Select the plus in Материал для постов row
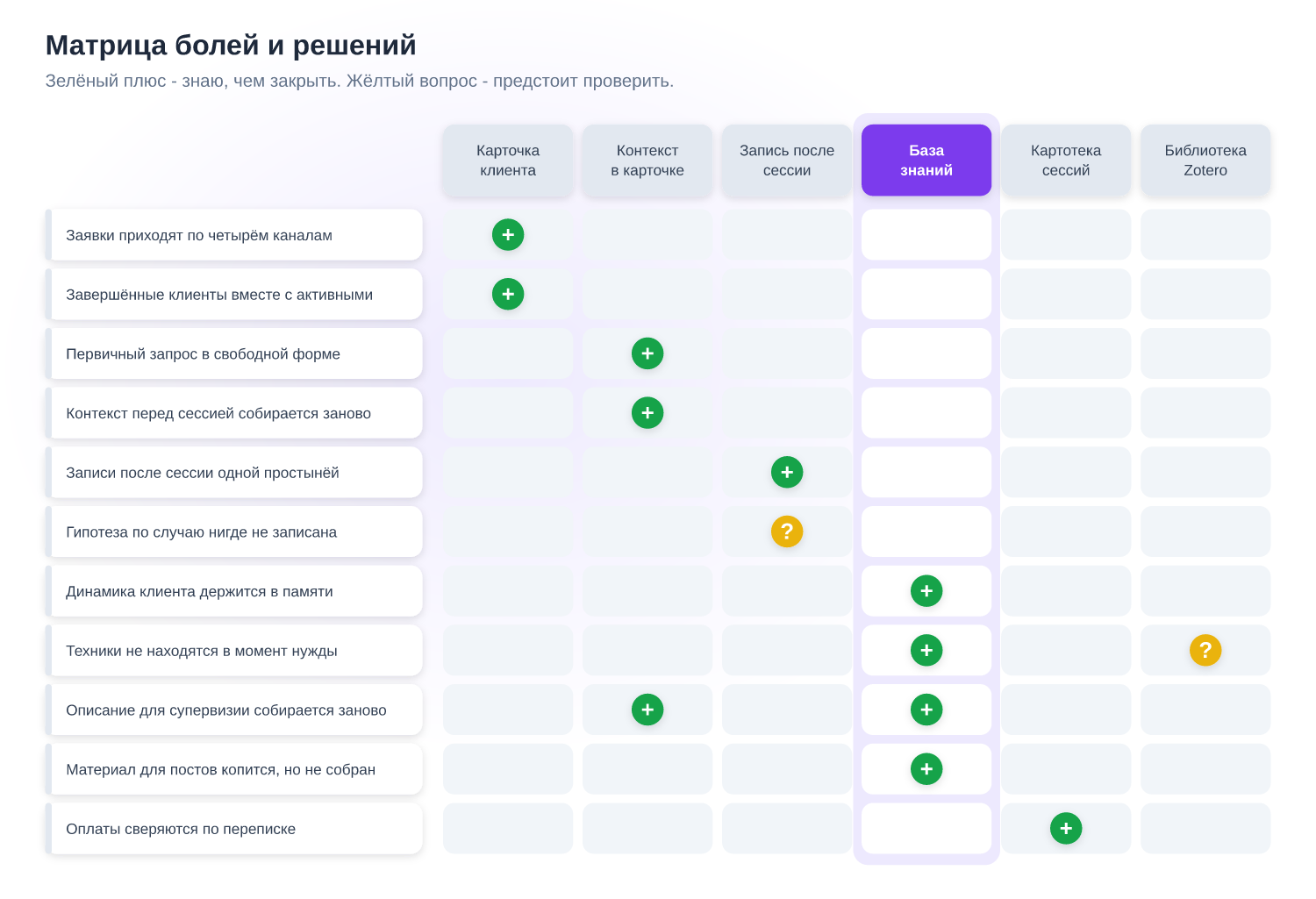The height and width of the screenshot is (899, 1316). 926,769
